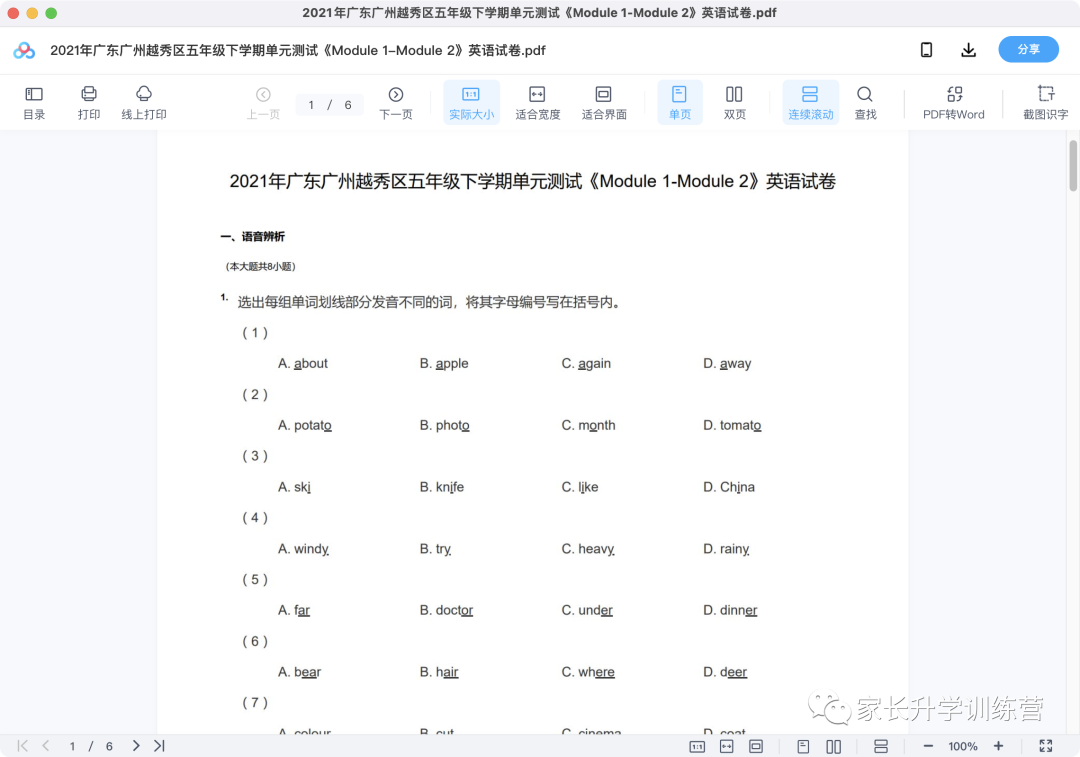Viewport: 1080px width, 757px height.
Task: Jump to first page in bottom bar
Action: pos(23,746)
